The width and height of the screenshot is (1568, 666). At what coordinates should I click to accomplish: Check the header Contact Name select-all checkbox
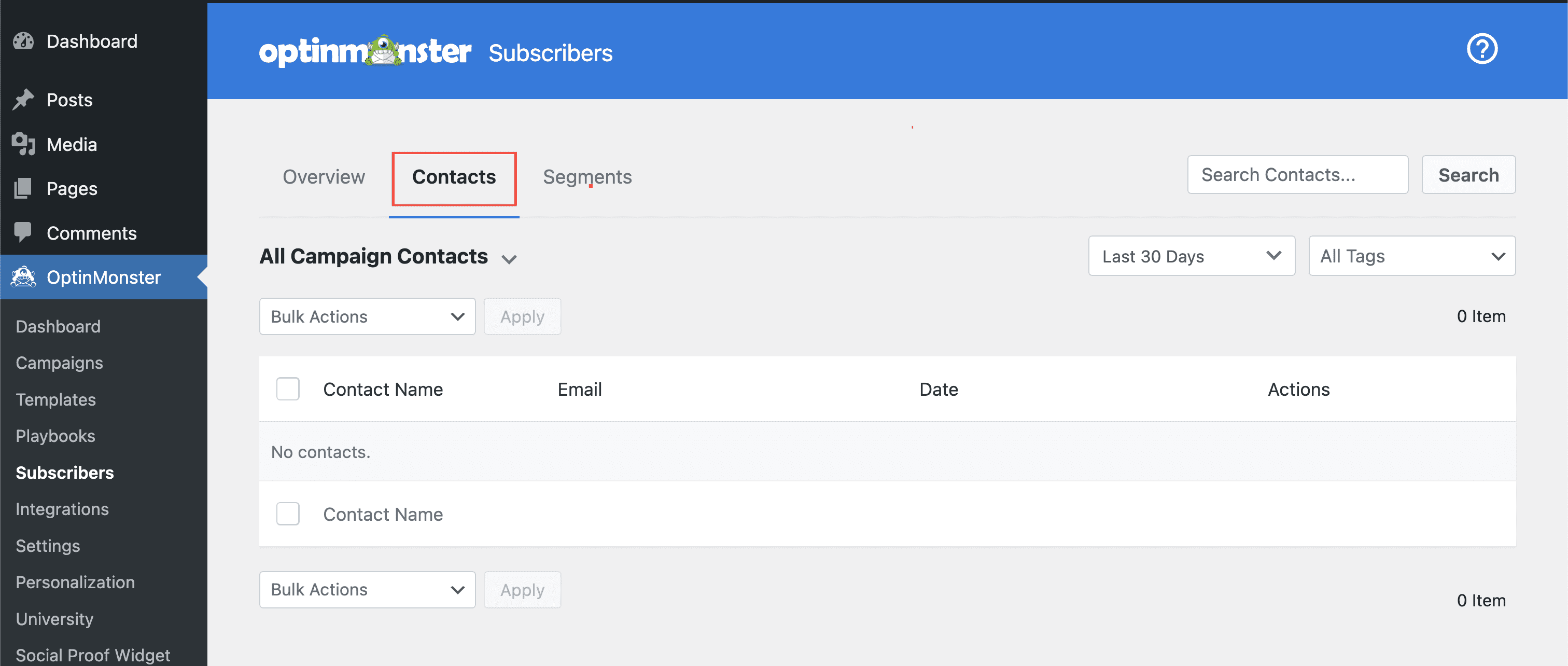tap(287, 389)
